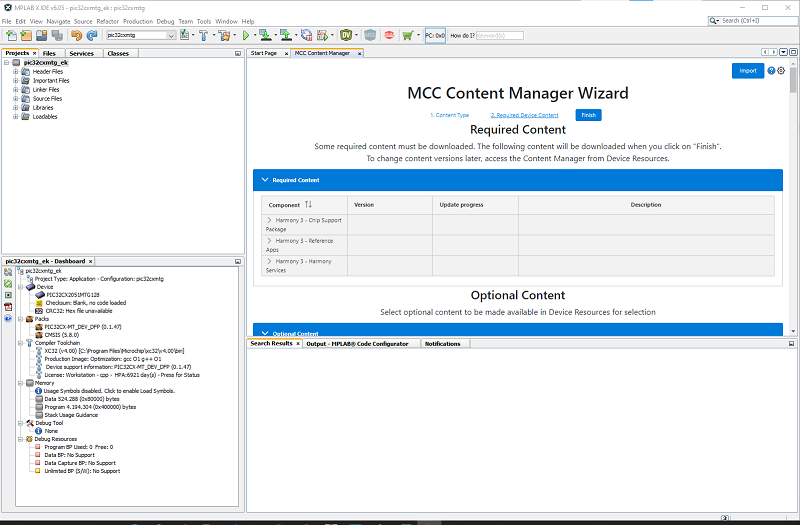Click the PC: 0x0 program counter field
800x525 pixels.
point(435,35)
